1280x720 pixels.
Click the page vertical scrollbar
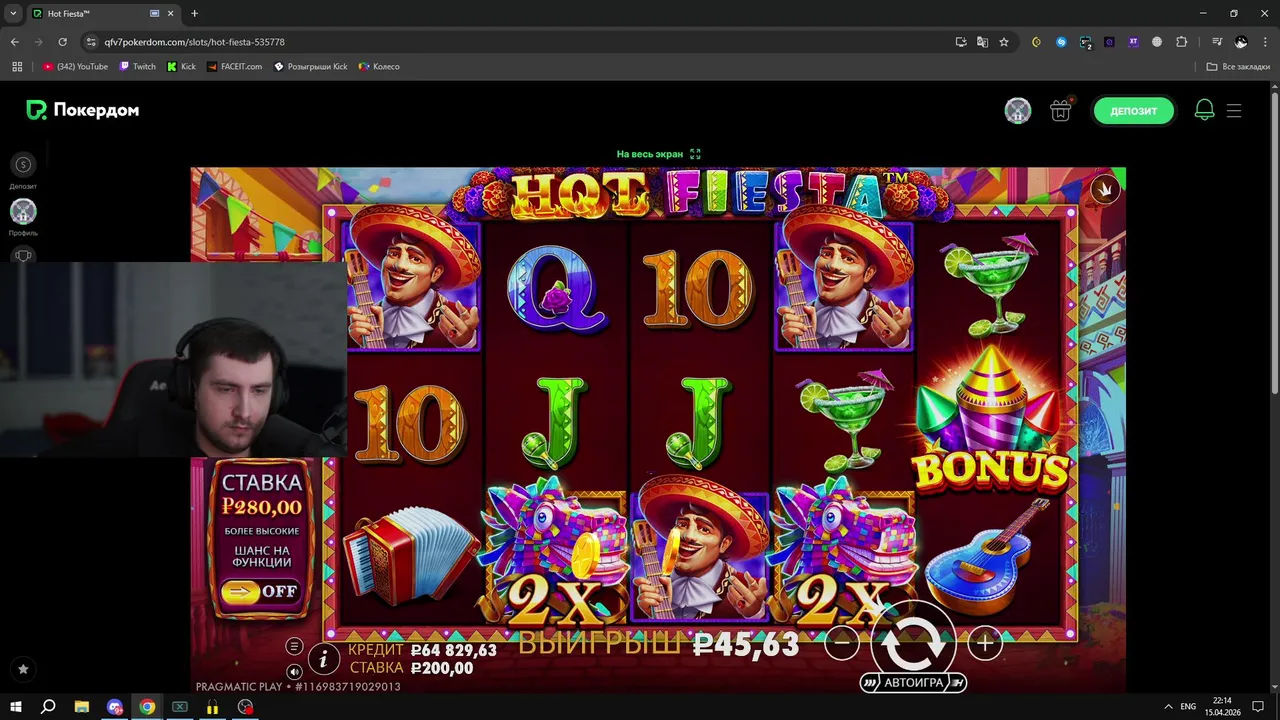point(1274,245)
